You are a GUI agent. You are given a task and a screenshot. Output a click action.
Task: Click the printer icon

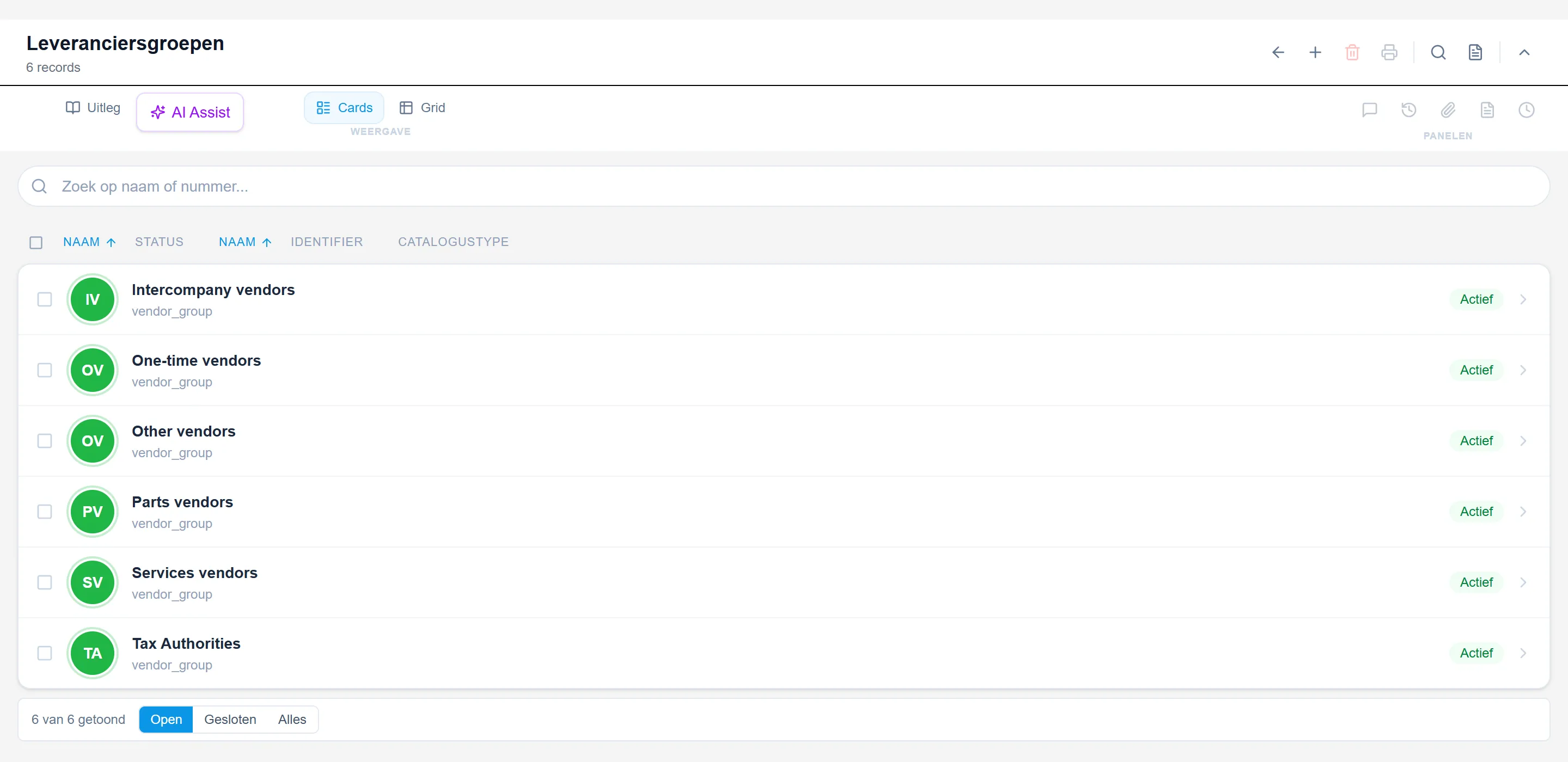[1389, 52]
